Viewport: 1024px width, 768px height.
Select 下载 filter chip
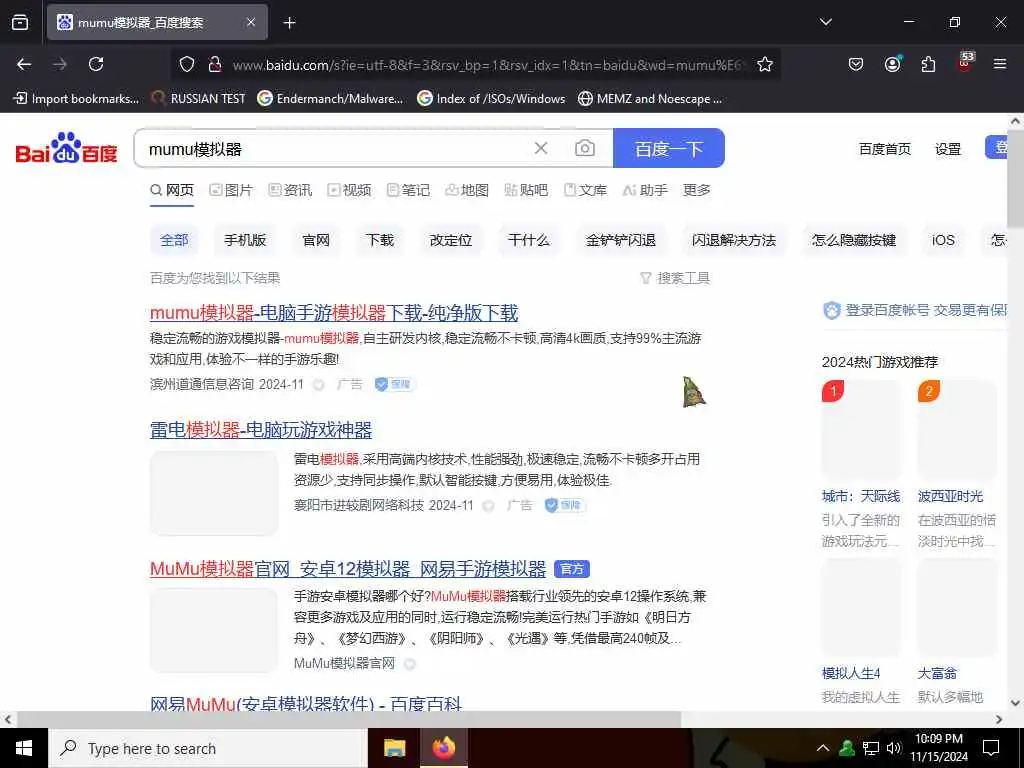(380, 240)
